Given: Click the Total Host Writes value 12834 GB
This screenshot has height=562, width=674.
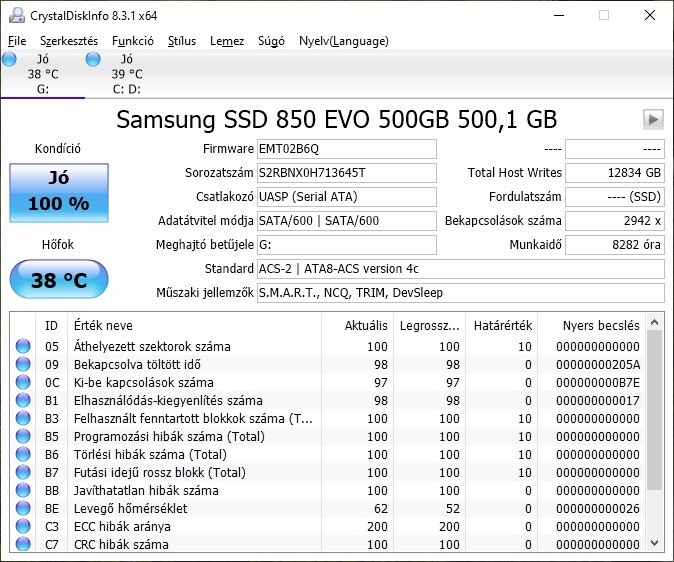Looking at the screenshot, I should coord(615,173).
